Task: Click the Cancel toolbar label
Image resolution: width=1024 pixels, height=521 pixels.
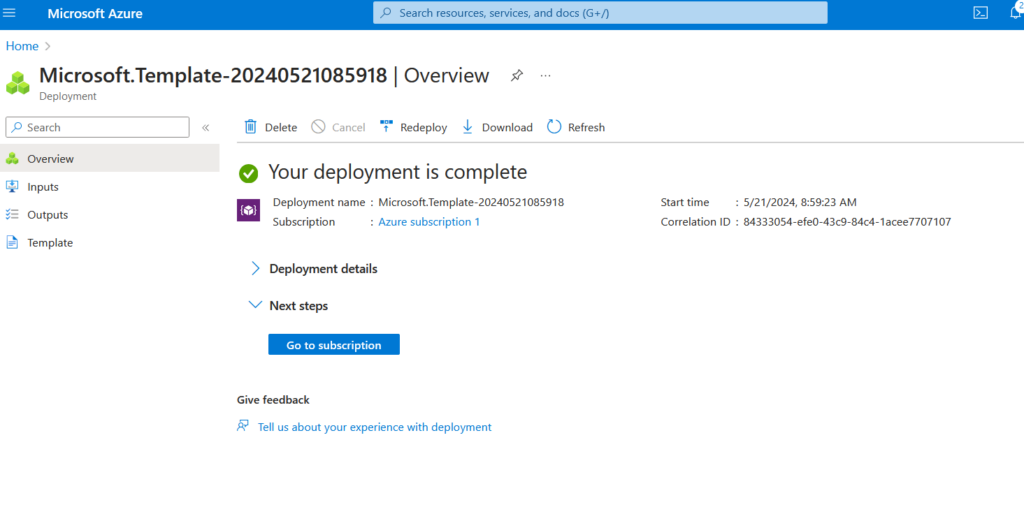Action: tap(349, 127)
